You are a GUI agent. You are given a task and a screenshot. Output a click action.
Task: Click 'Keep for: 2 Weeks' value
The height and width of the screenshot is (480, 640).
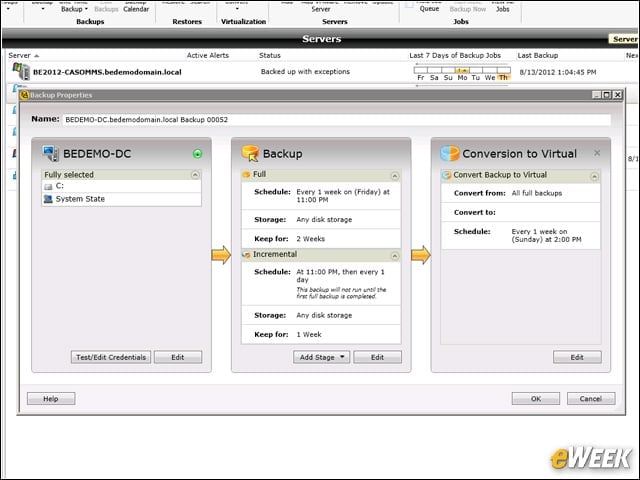[x=311, y=239]
